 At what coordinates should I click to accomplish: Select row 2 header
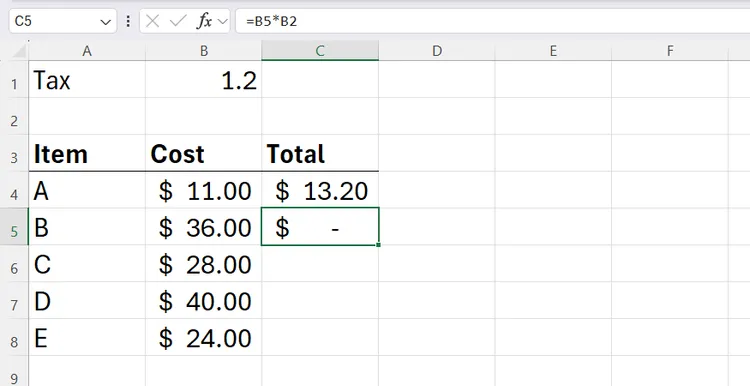[14, 116]
